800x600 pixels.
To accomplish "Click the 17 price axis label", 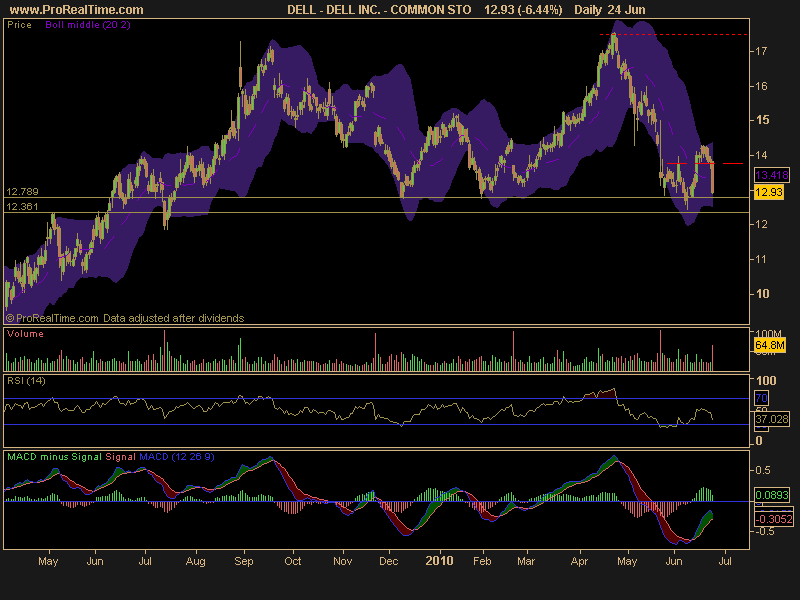I will coord(762,51).
